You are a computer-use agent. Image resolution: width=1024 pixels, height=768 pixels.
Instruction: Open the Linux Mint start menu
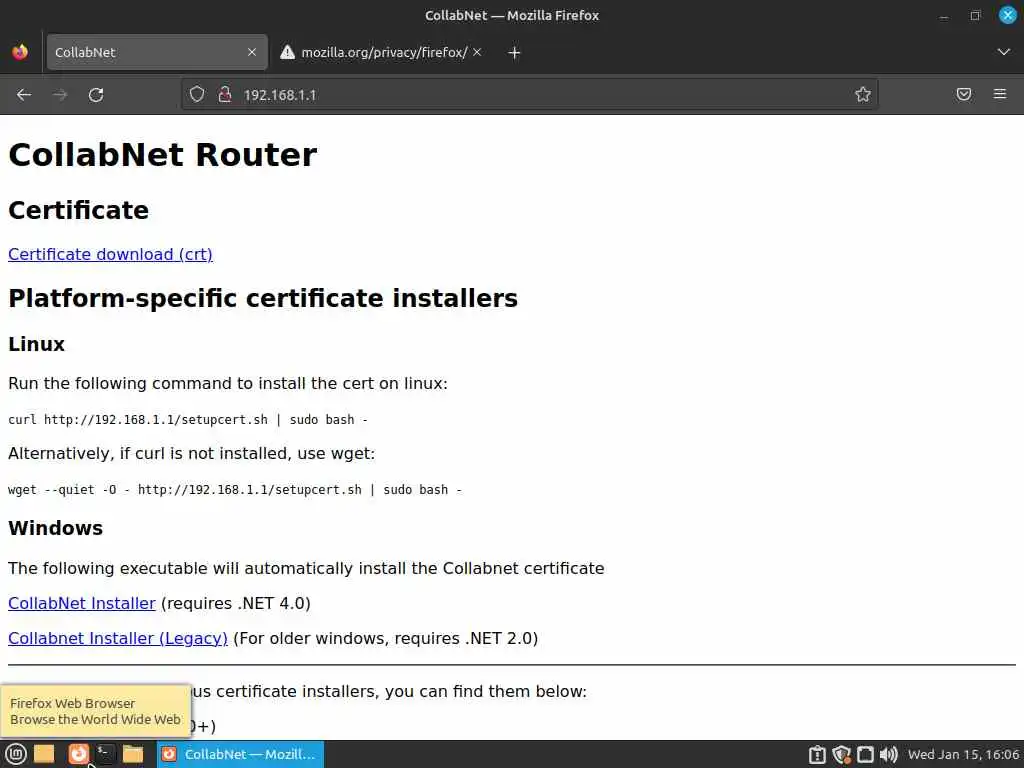pyautogui.click(x=16, y=754)
